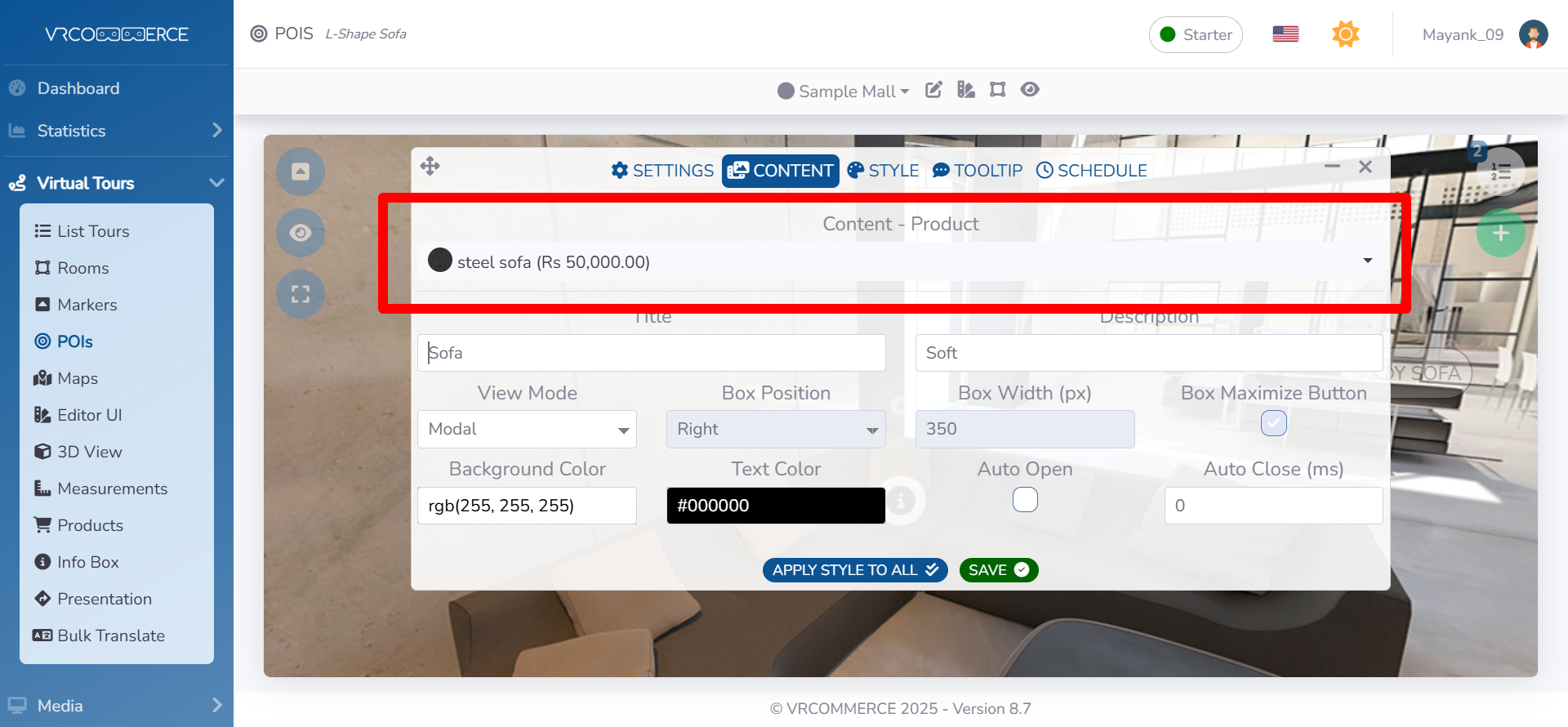Click the move handle of the dialog
Viewport: 1568px width, 727px height.
(x=430, y=167)
